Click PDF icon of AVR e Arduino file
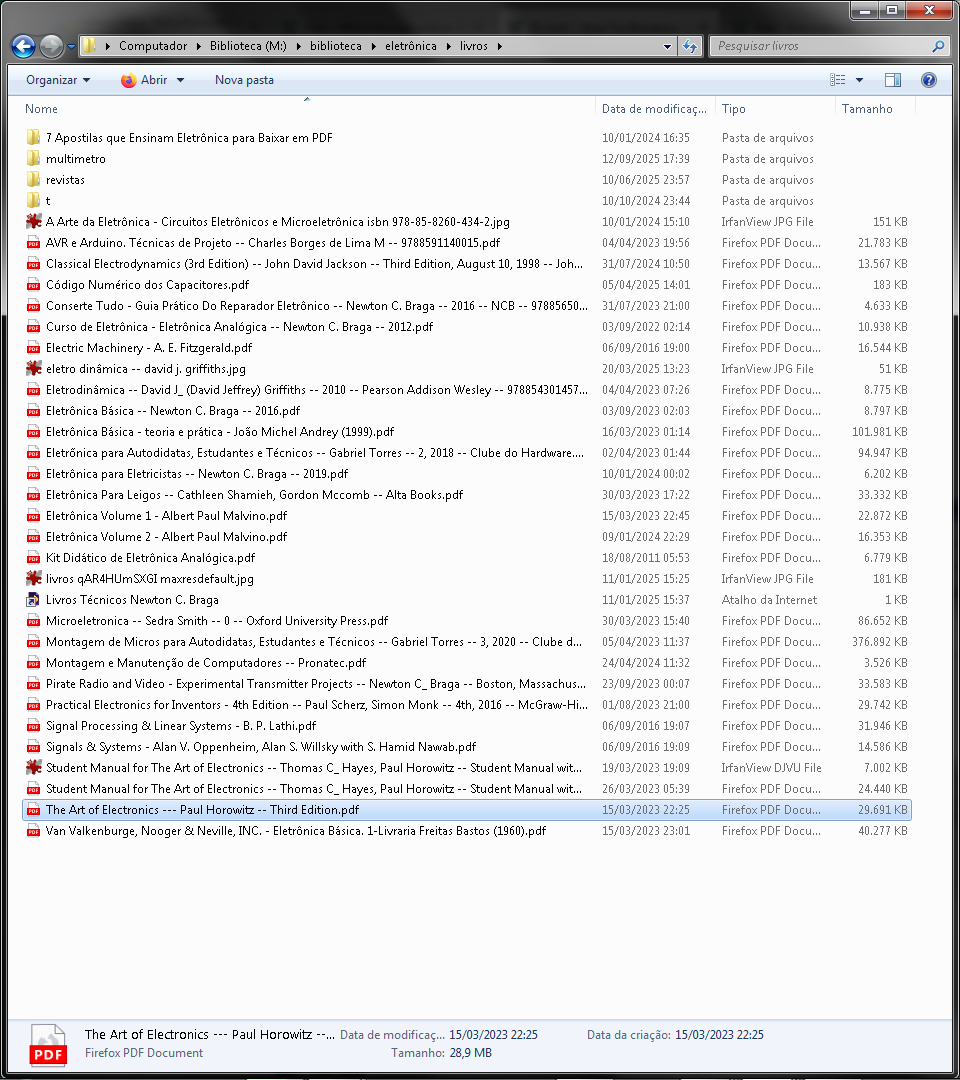960x1080 pixels. (33, 242)
